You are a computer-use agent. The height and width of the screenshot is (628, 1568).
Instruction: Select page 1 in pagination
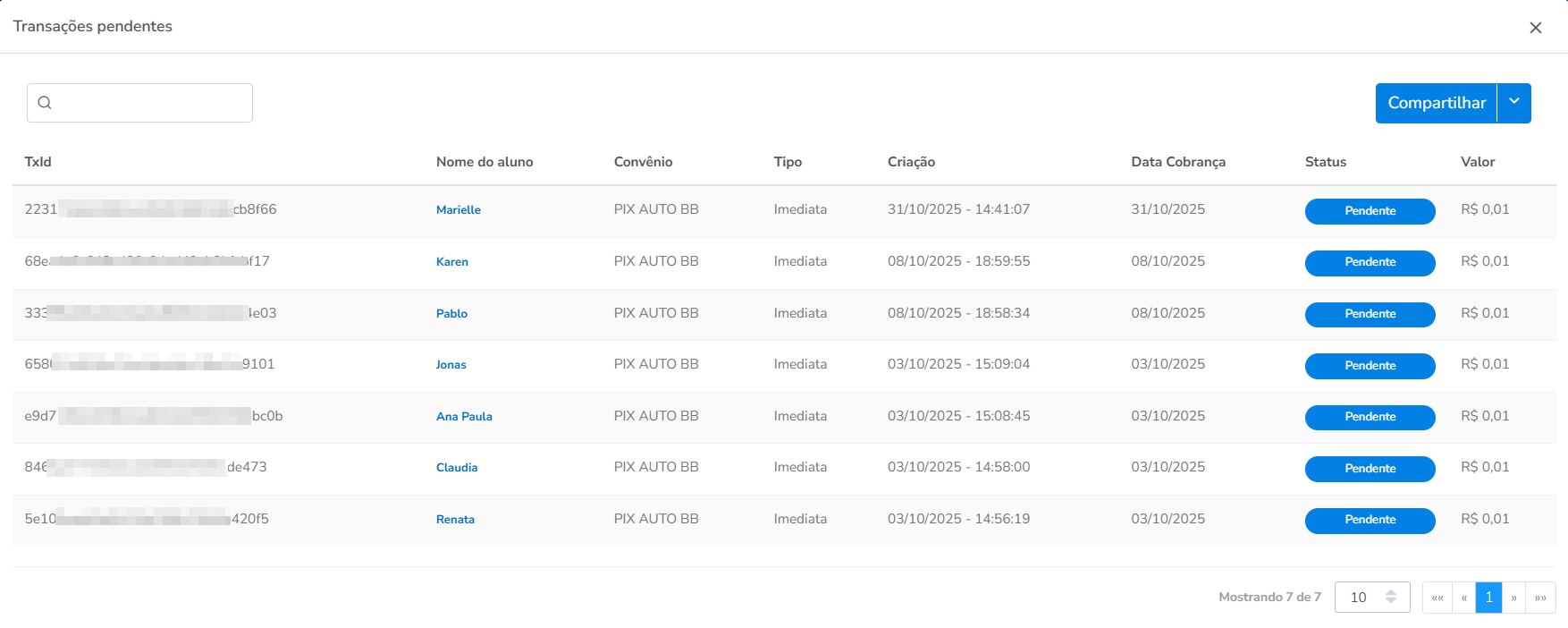pyautogui.click(x=1488, y=598)
